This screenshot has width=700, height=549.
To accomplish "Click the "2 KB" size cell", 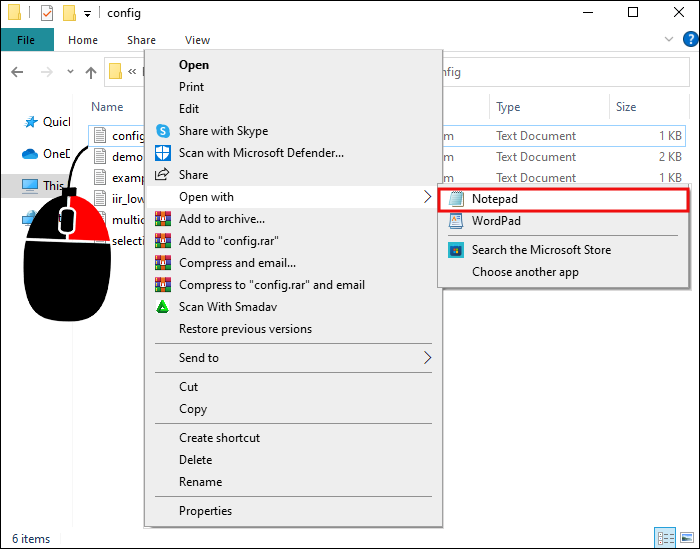I will point(670,157).
